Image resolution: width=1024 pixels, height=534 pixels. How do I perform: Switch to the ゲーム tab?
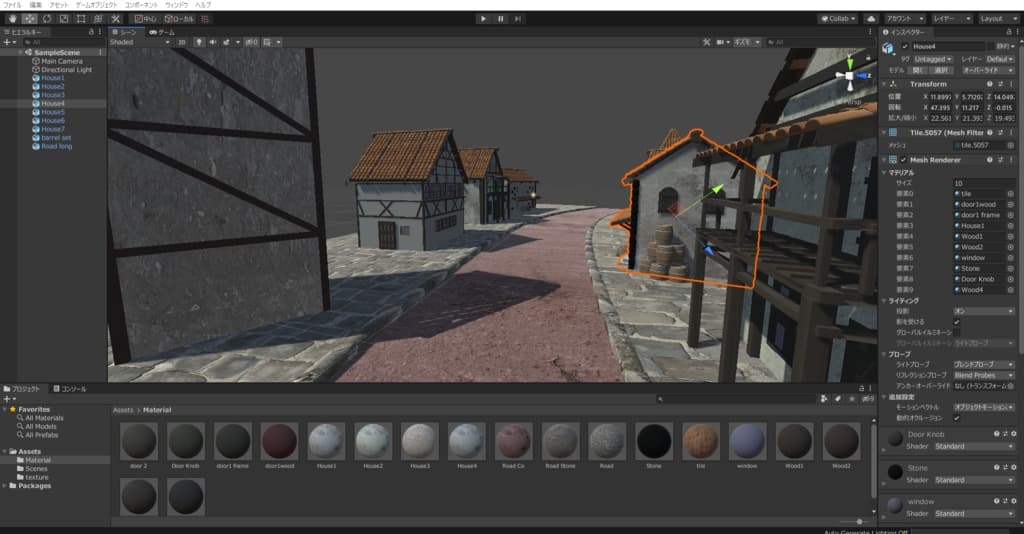[x=163, y=32]
